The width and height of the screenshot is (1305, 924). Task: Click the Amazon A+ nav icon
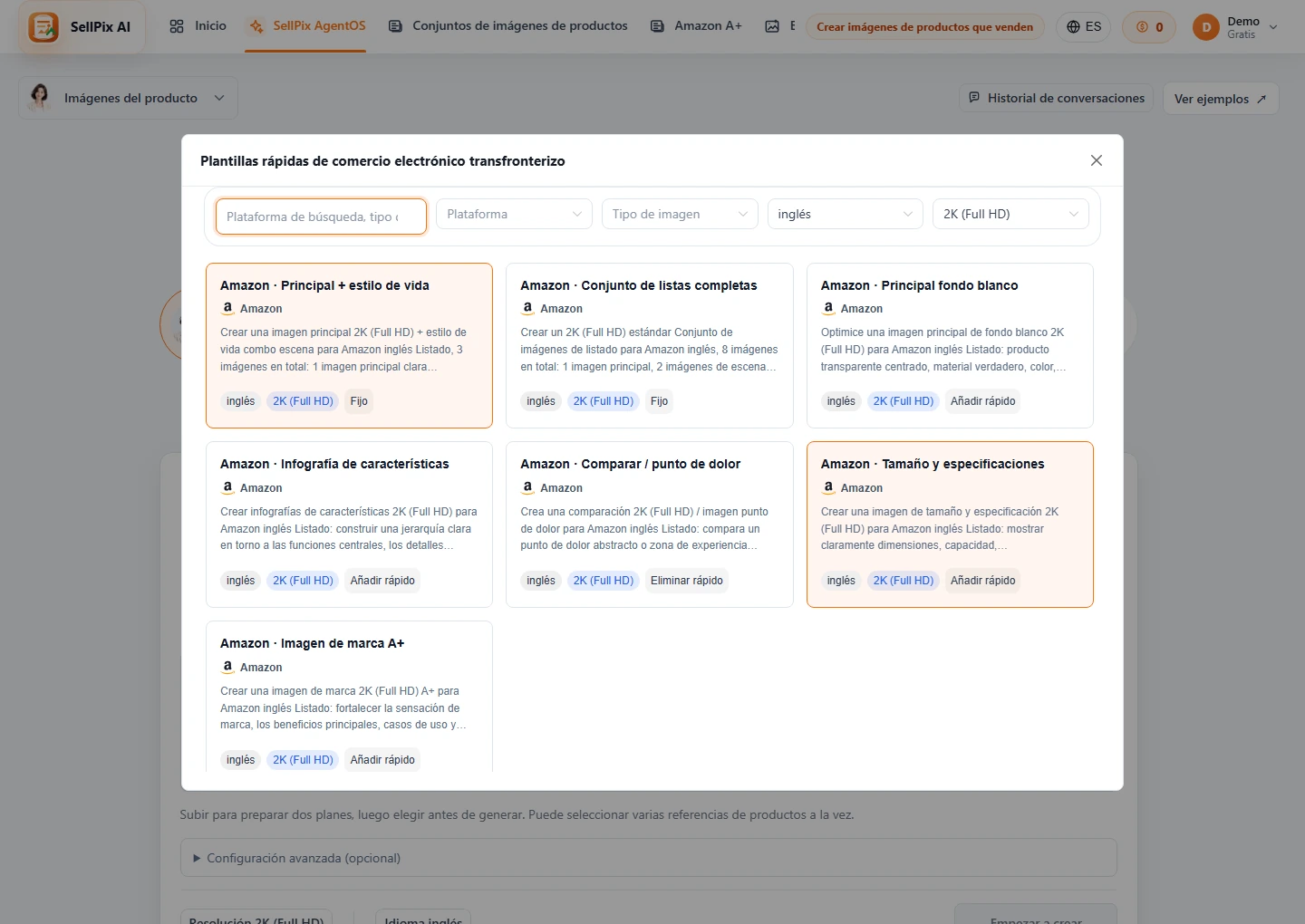tap(657, 26)
